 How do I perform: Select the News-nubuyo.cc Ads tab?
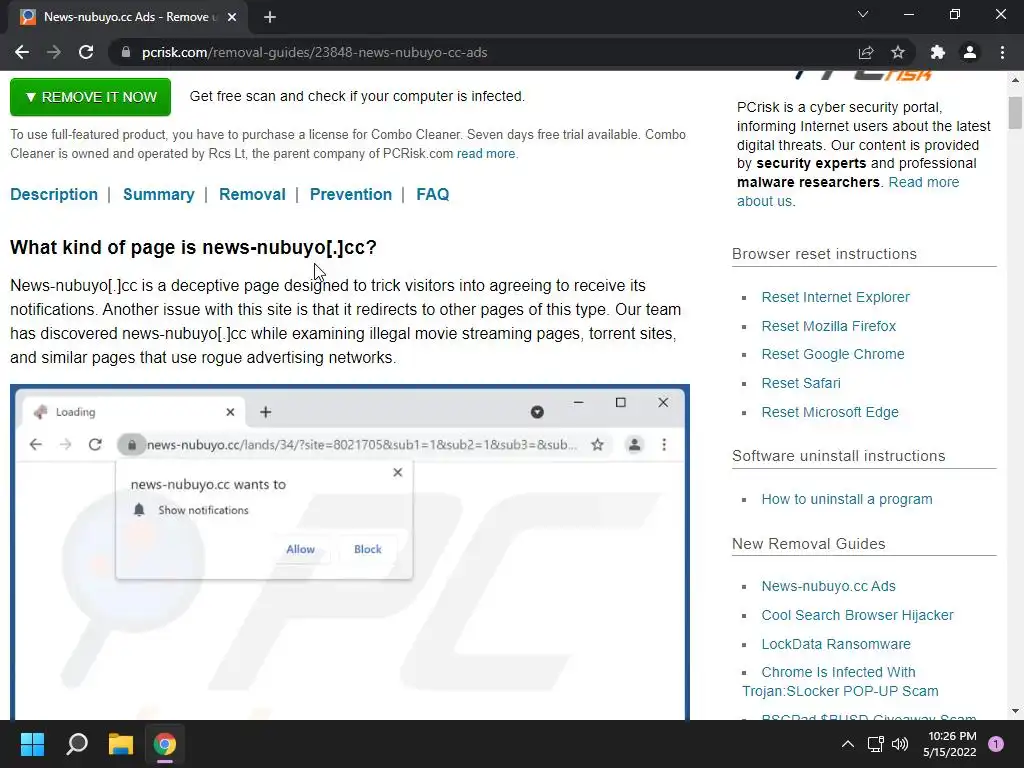tap(127, 17)
